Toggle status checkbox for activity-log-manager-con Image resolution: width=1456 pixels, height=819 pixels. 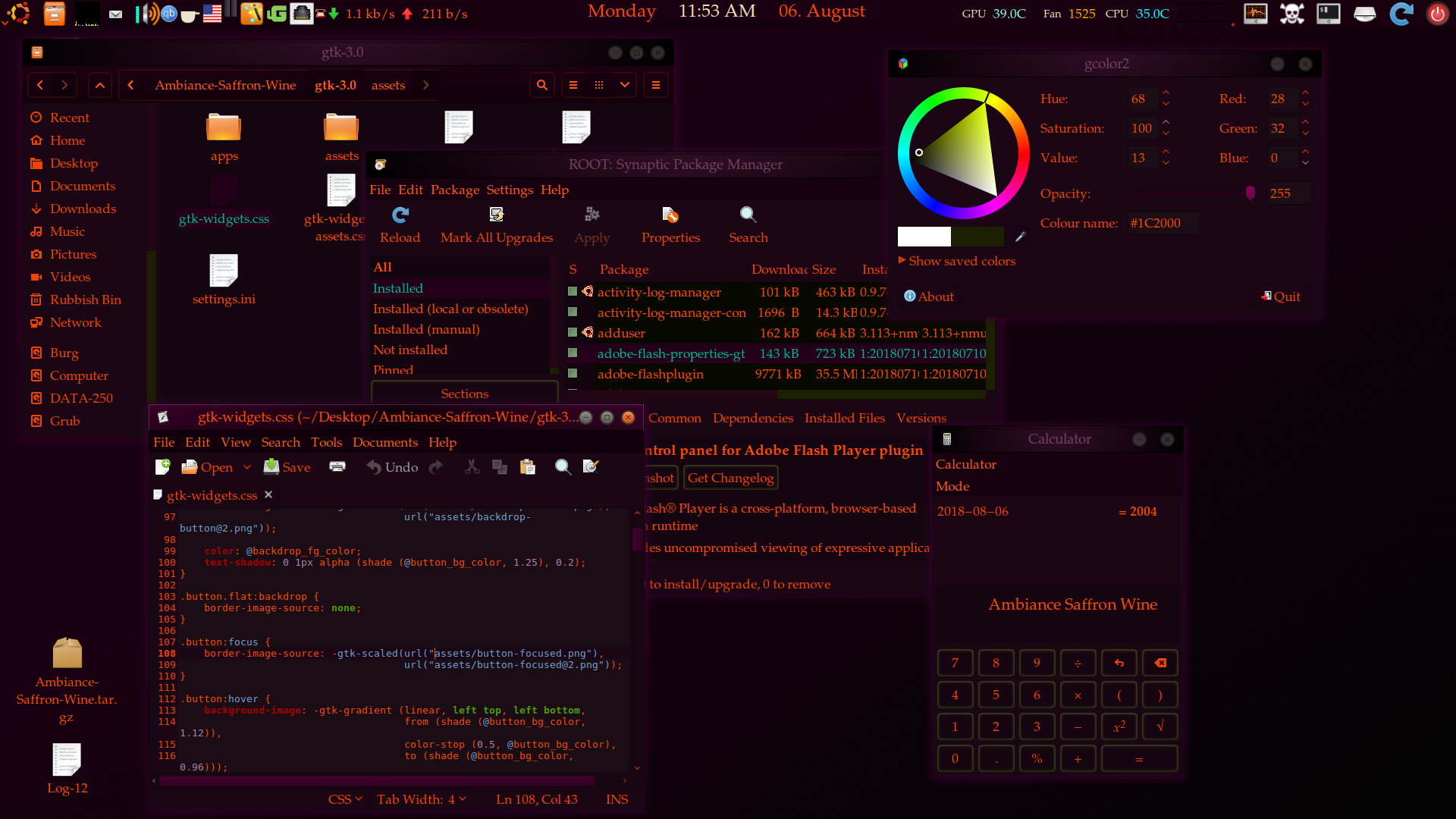coord(573,312)
